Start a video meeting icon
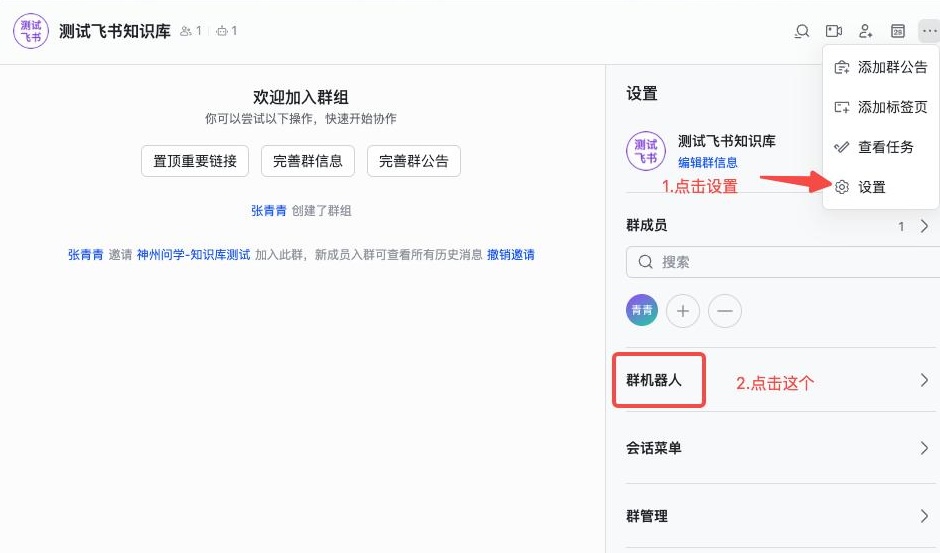The width and height of the screenshot is (940, 553). 834,31
